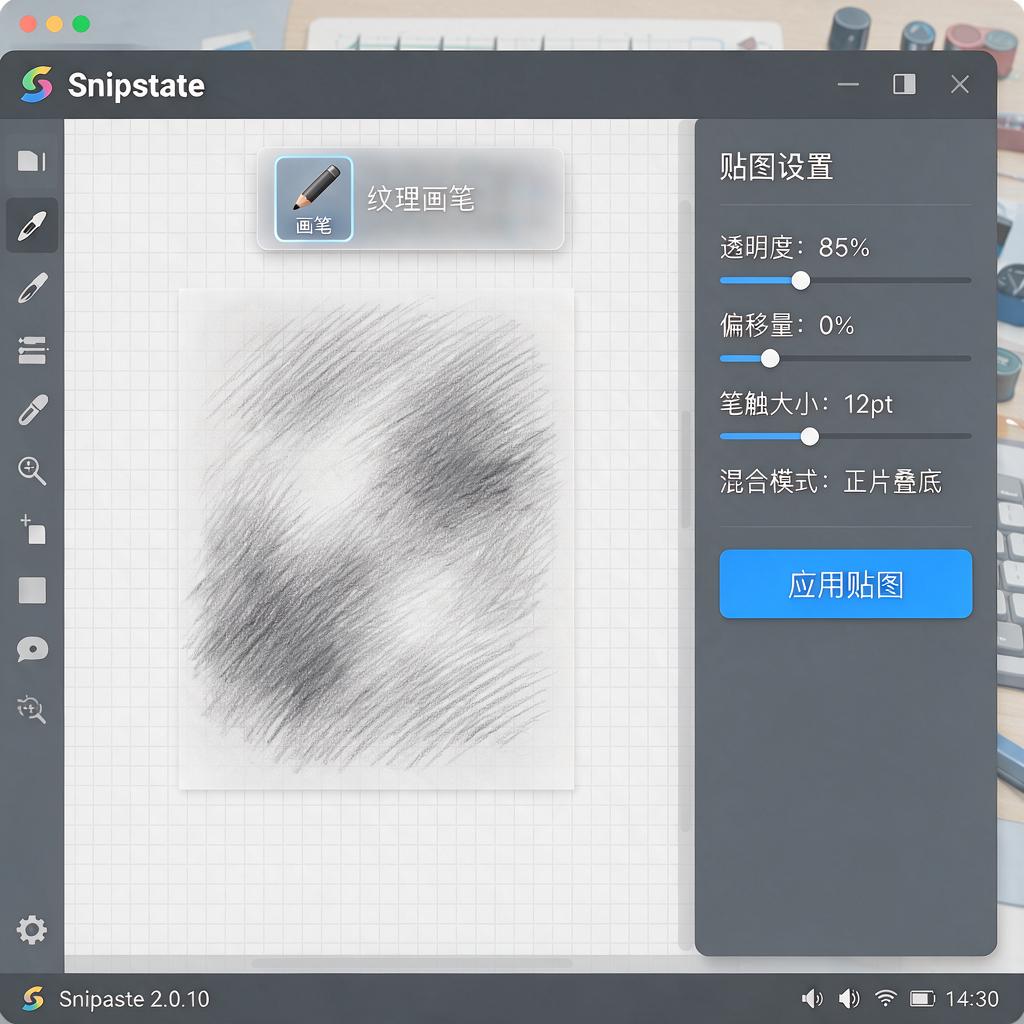This screenshot has width=1024, height=1024.
Task: Click the first speaker volume icon
Action: point(812,999)
